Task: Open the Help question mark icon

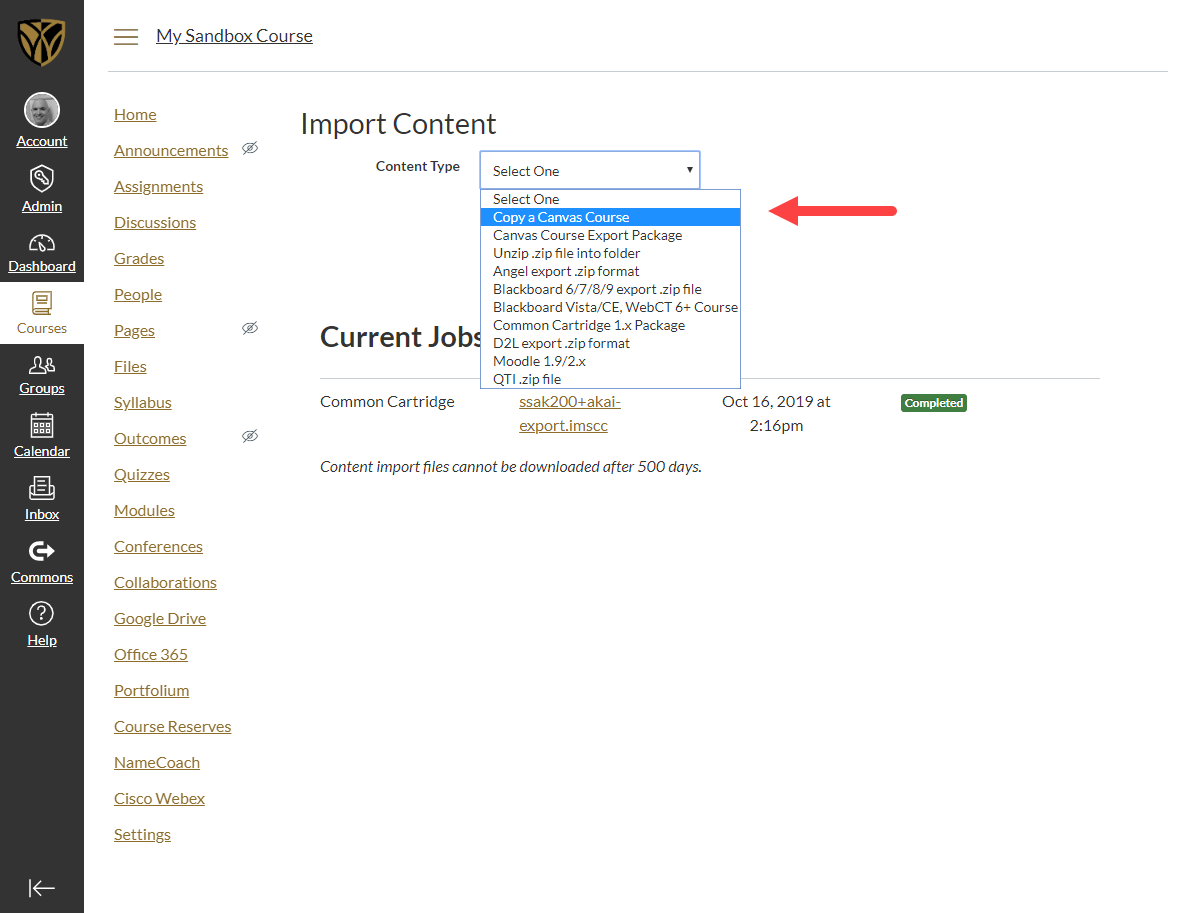Action: click(42, 614)
